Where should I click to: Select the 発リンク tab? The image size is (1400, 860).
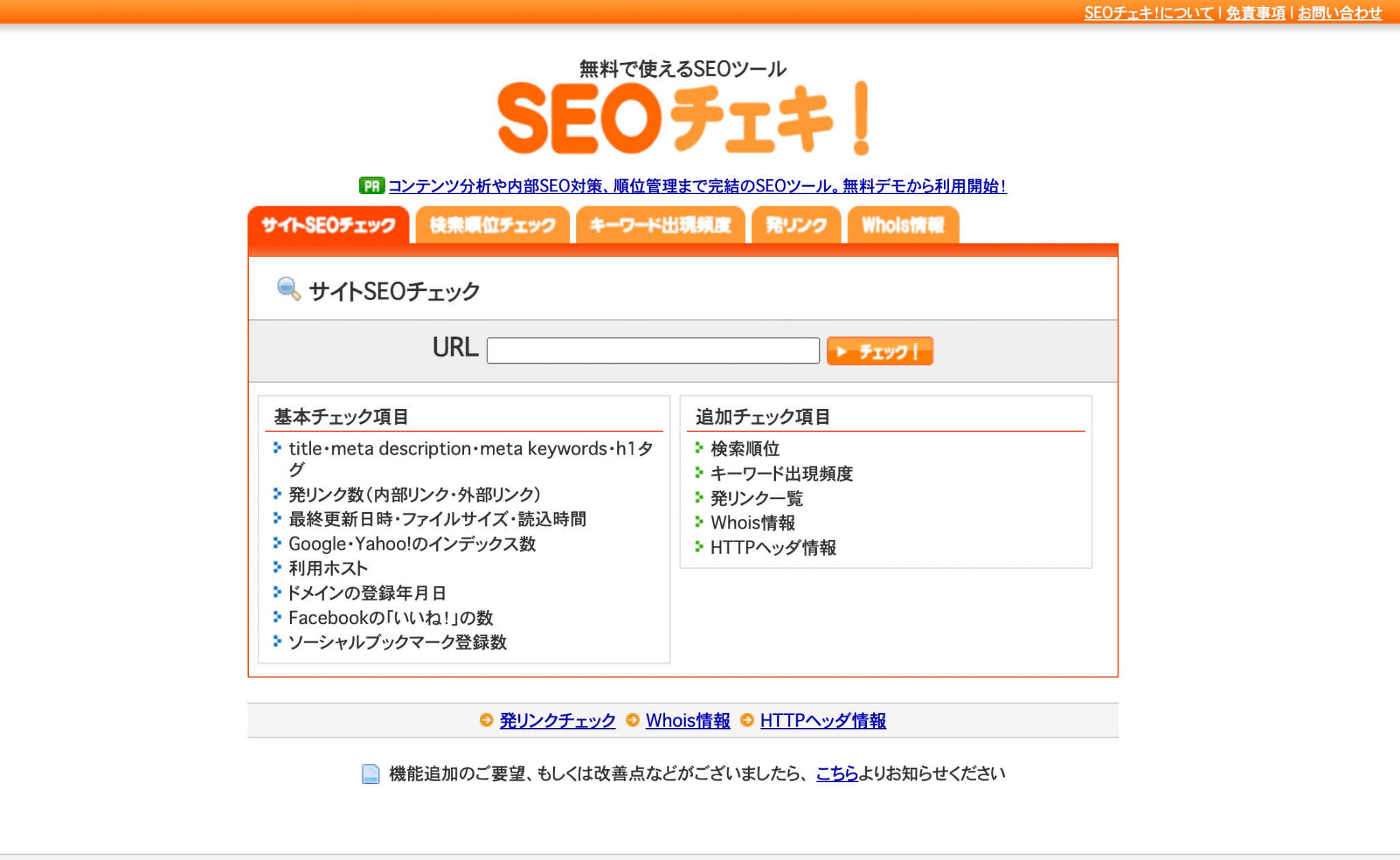tap(796, 225)
